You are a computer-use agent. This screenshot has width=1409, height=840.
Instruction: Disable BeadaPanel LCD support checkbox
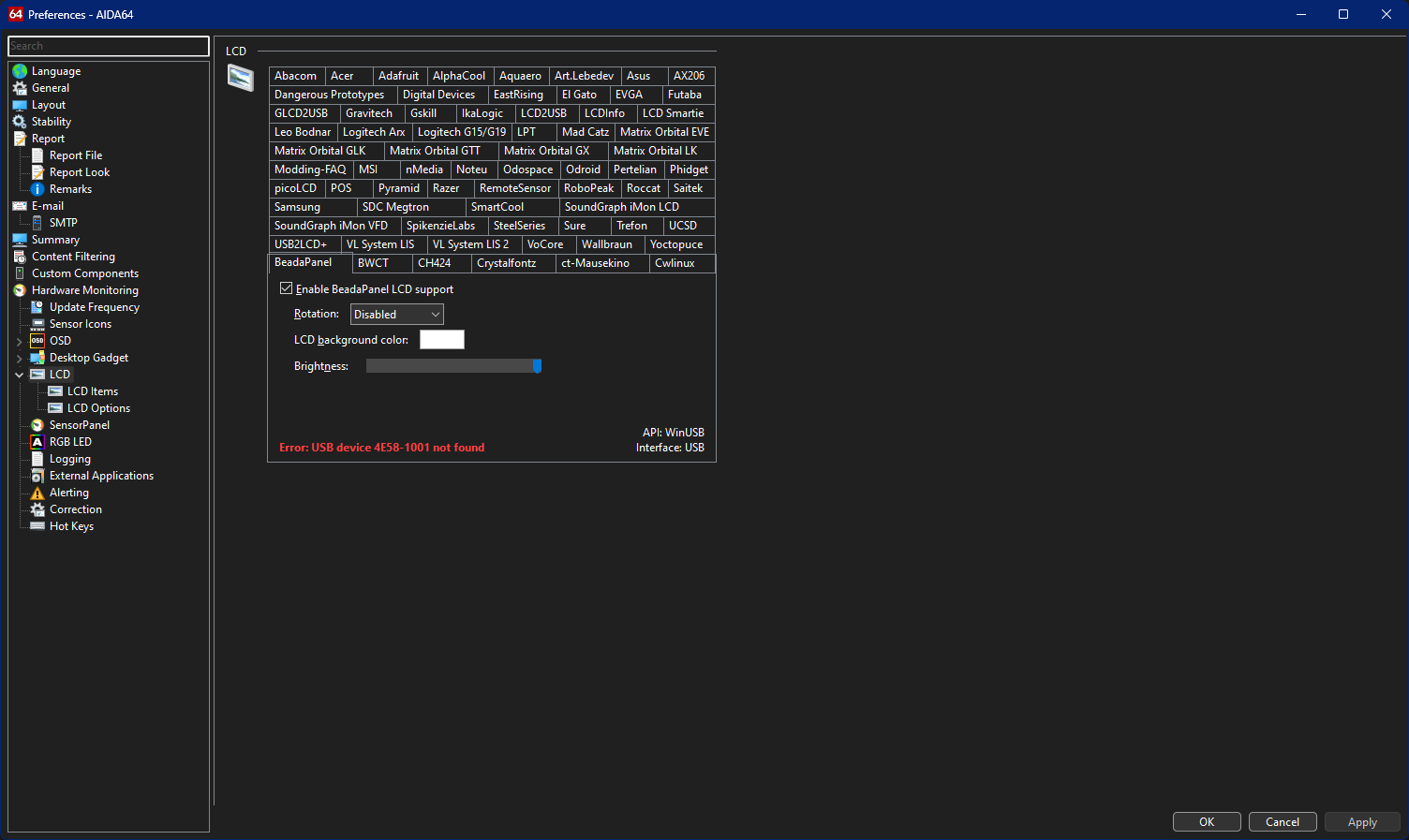(x=286, y=288)
